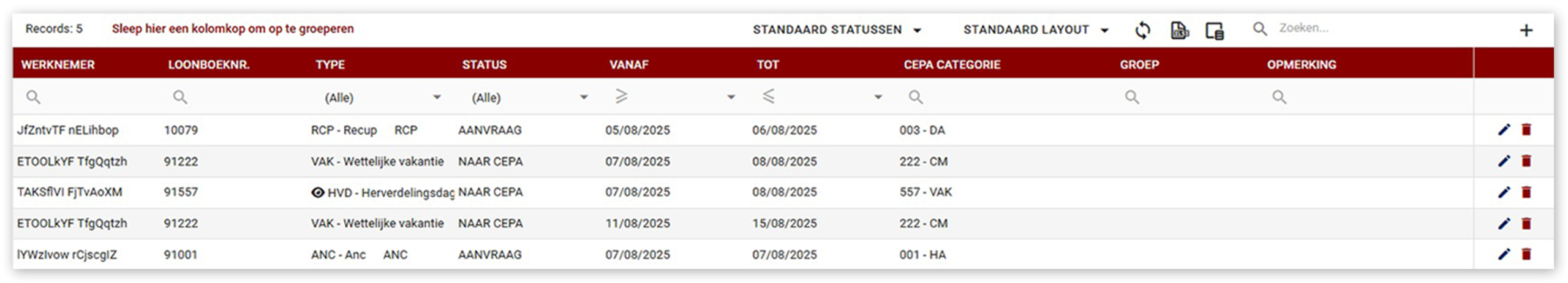Open the column chooser icon
Image resolution: width=1568 pixels, height=283 pixels.
tap(1214, 30)
